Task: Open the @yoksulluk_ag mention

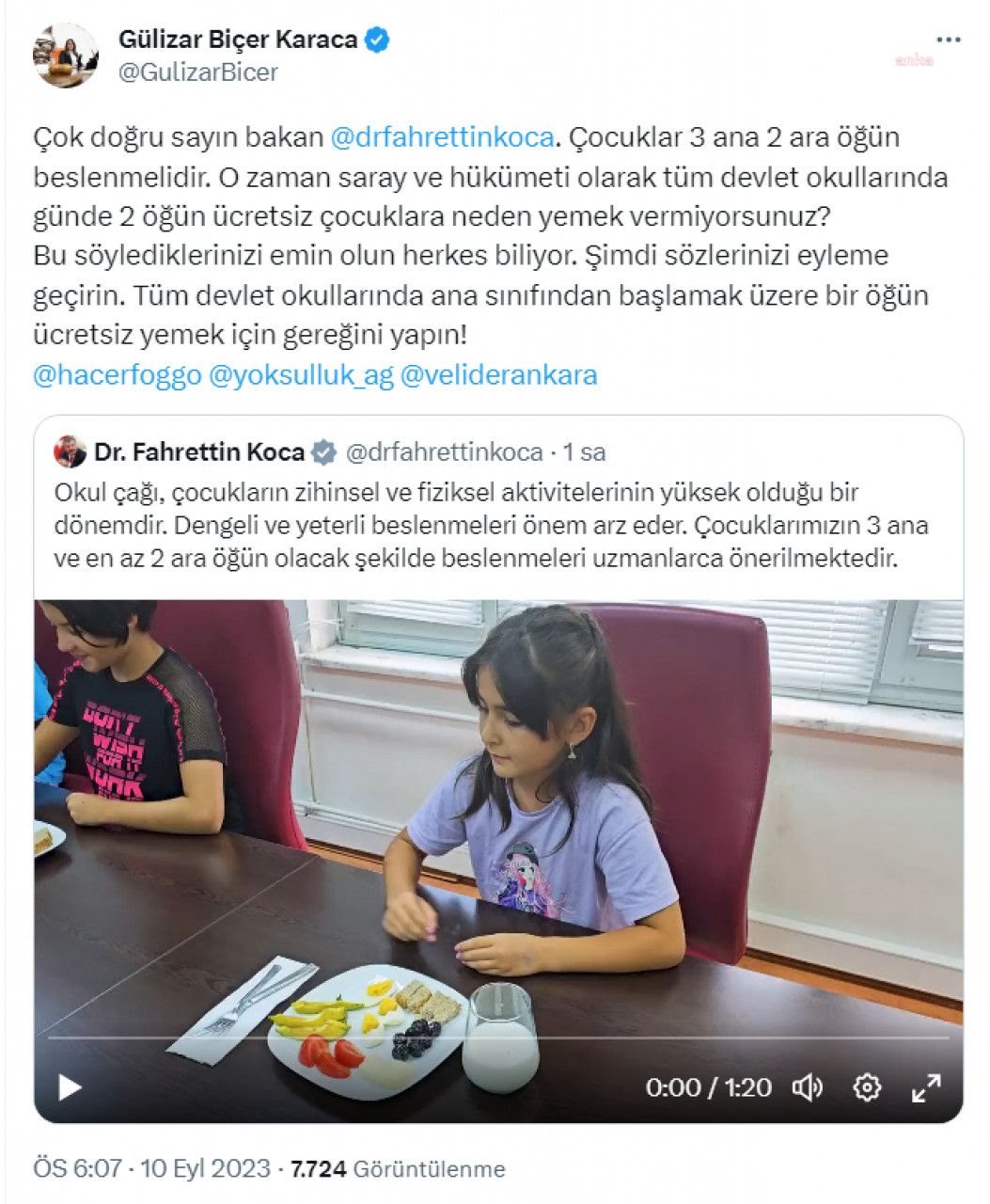Action: tap(301, 374)
